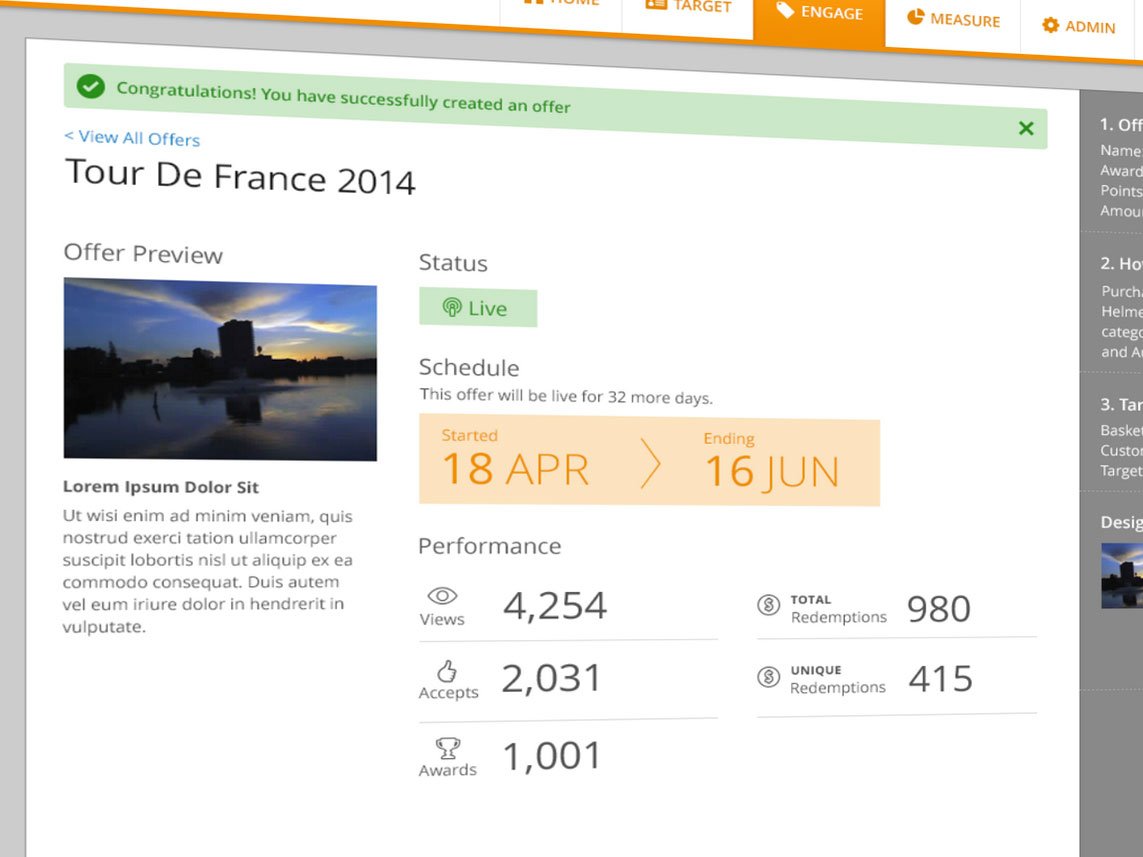This screenshot has height=857, width=1143.
Task: Click the 4,254 views value
Action: 555,606
